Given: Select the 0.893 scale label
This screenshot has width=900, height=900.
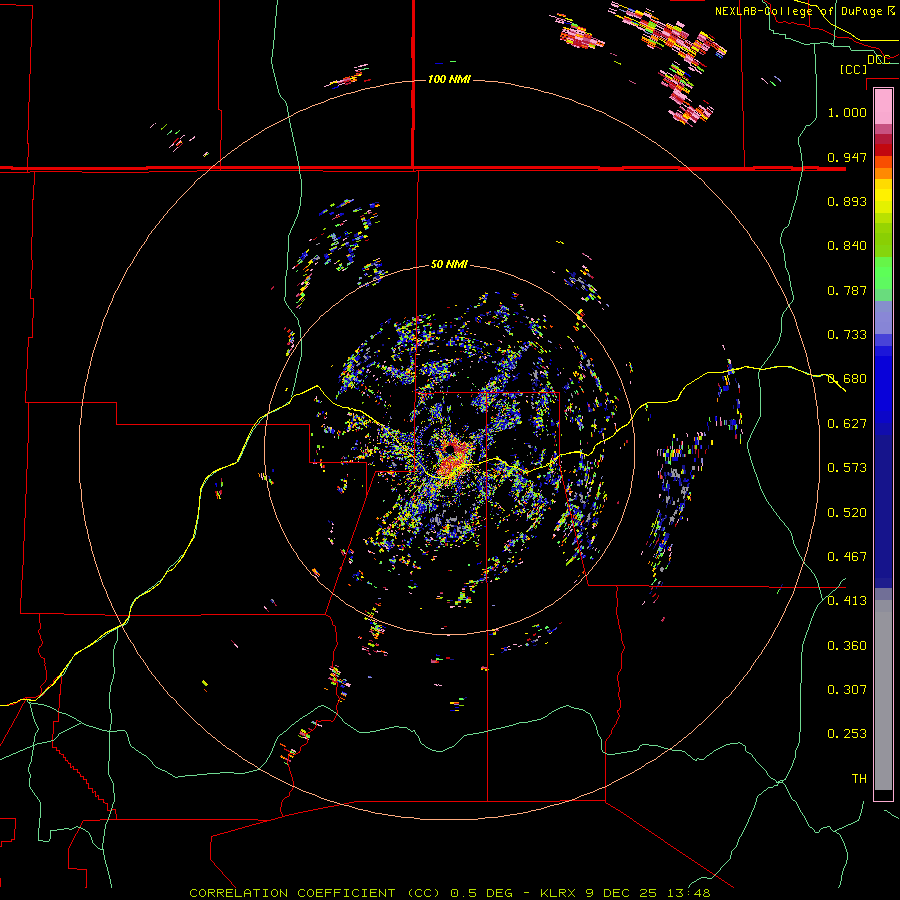Looking at the screenshot, I should 847,201.
